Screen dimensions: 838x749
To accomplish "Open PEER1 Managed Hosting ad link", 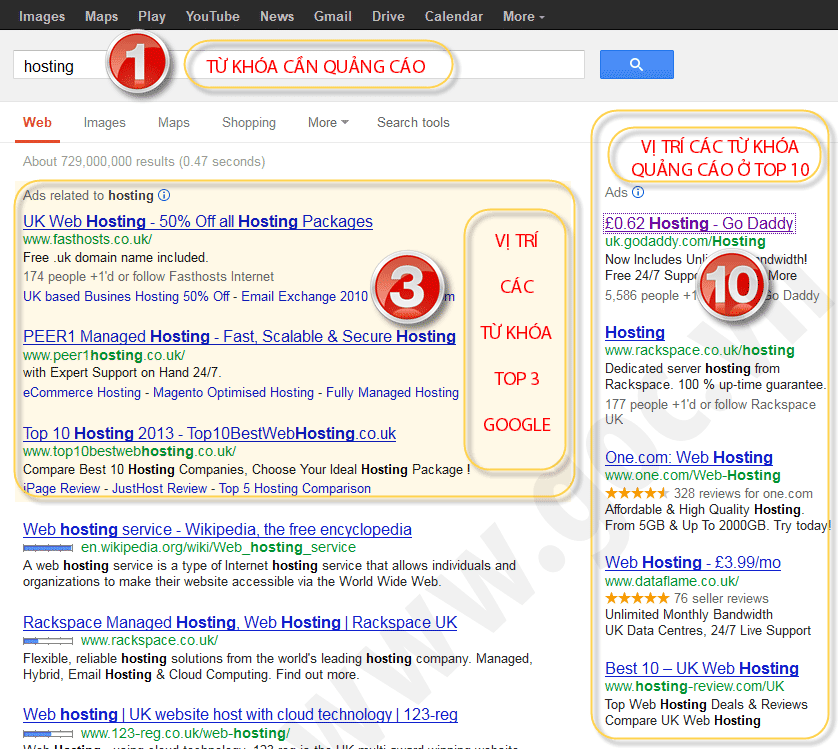I will click(239, 336).
